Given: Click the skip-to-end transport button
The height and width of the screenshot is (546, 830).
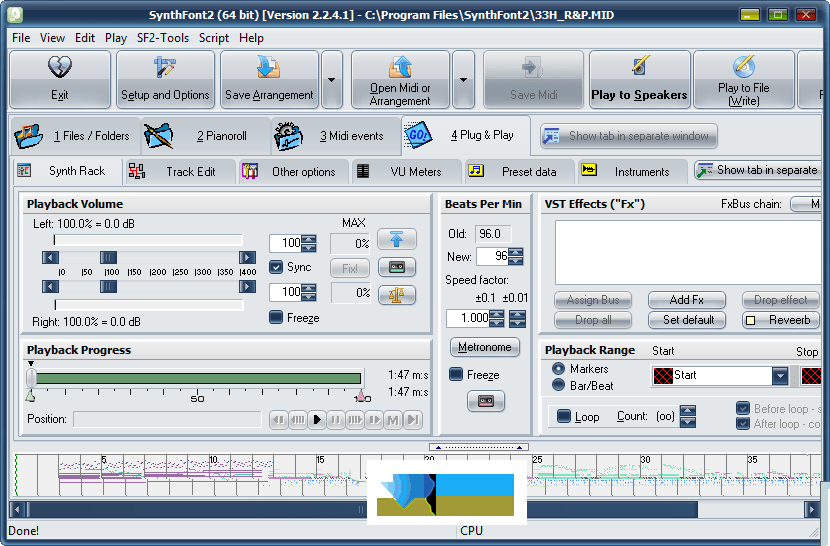Looking at the screenshot, I should (412, 420).
